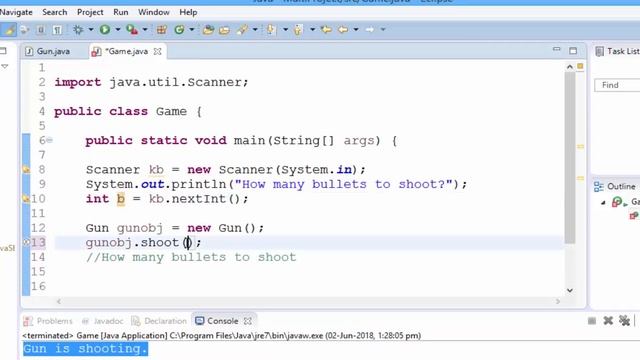The width and height of the screenshot is (640, 360).
Task: Switch to the Outline view tab
Action: coord(616,187)
